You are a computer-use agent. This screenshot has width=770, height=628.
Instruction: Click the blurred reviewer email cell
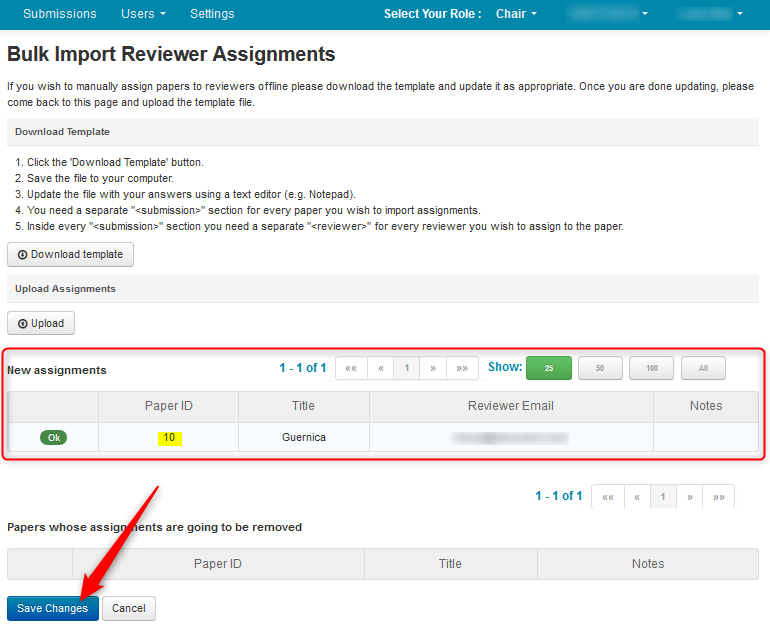click(511, 437)
